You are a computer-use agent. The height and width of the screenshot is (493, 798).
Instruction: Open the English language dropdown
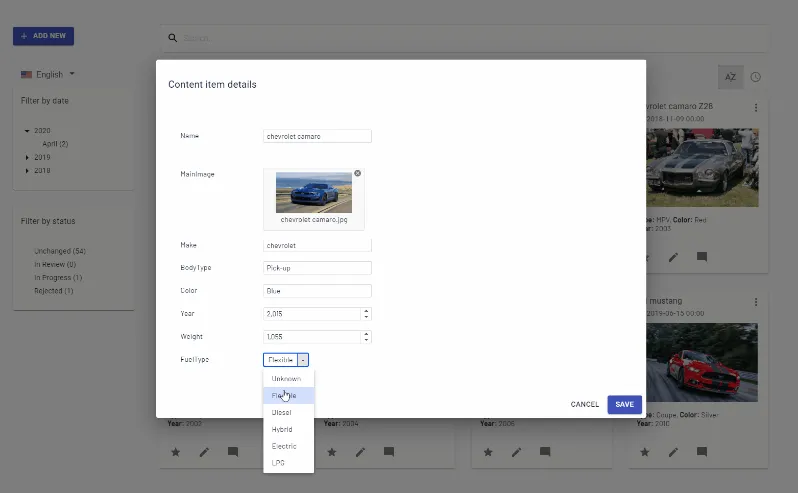point(48,74)
